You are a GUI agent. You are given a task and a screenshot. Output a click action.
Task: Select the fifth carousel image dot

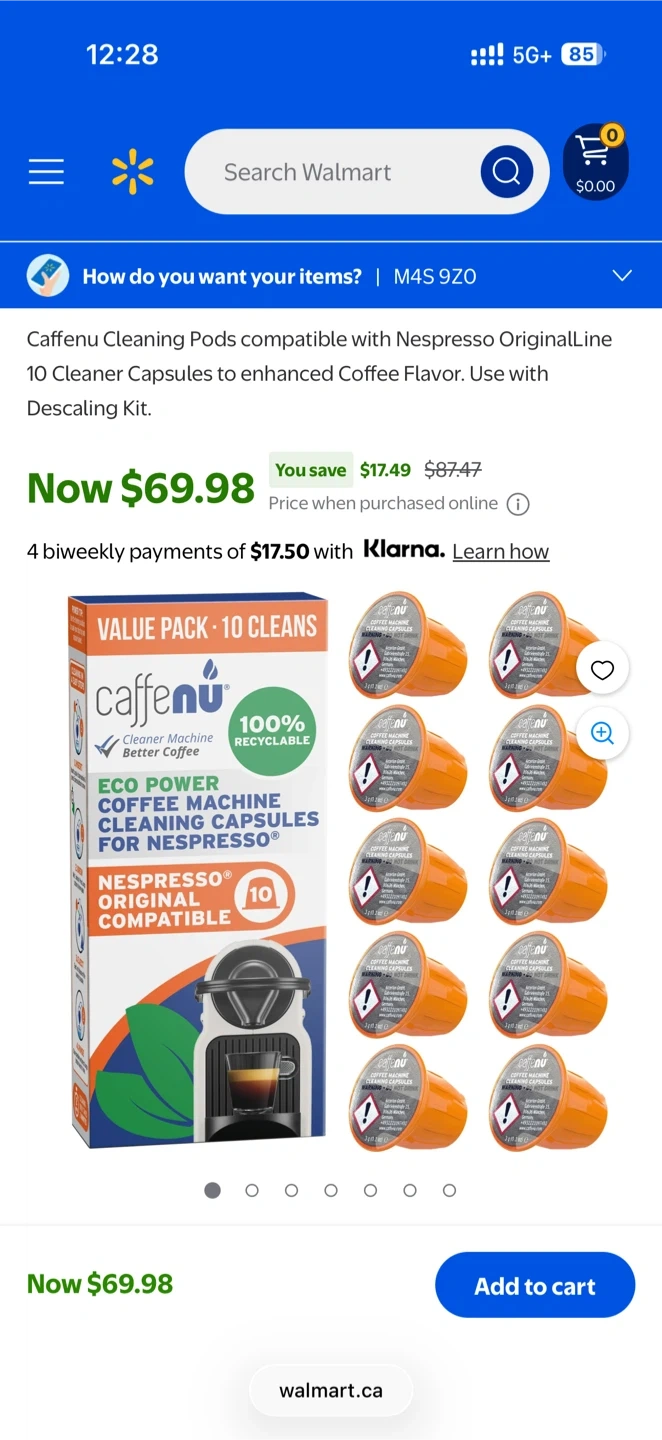coord(370,1190)
